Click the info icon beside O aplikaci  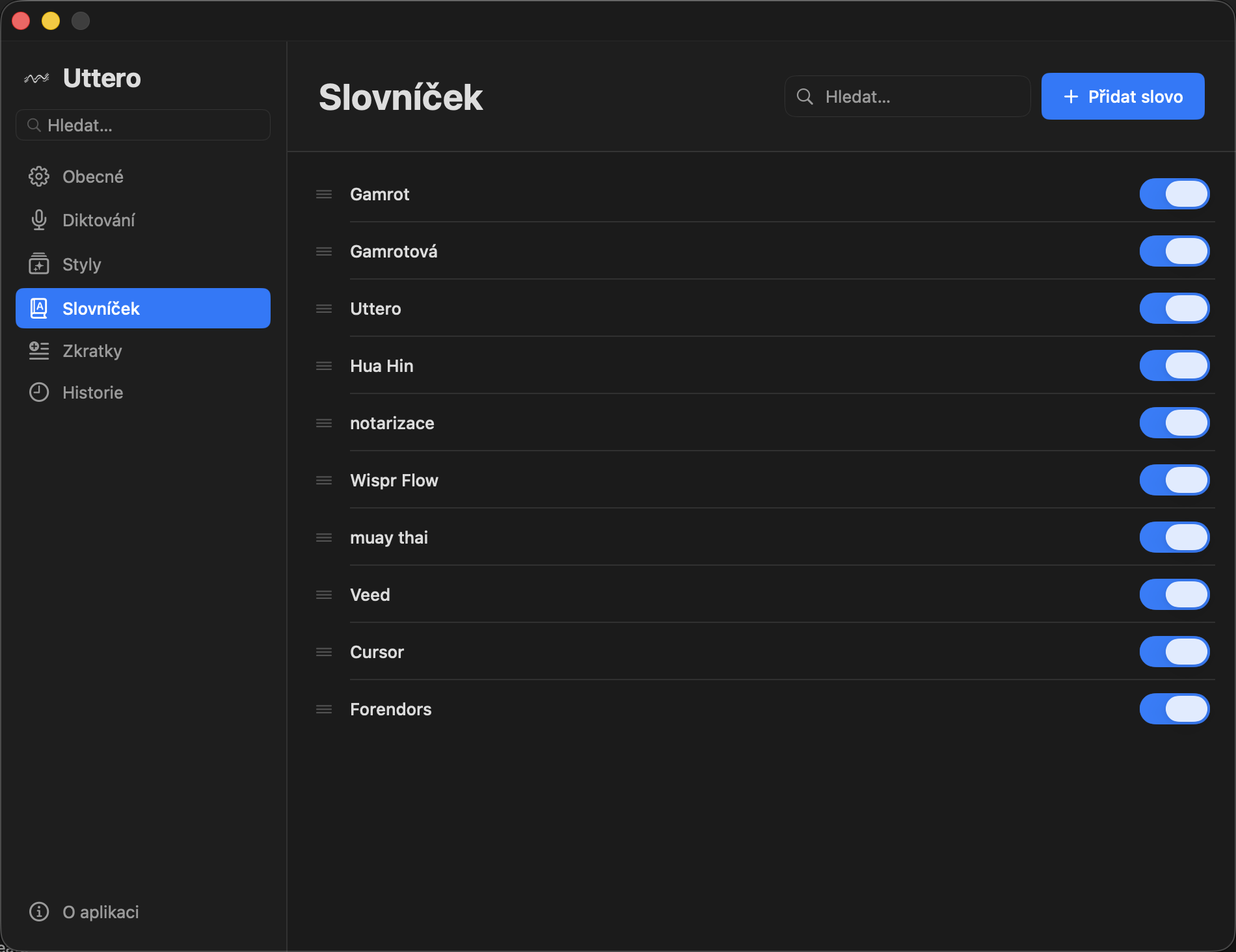click(x=38, y=912)
